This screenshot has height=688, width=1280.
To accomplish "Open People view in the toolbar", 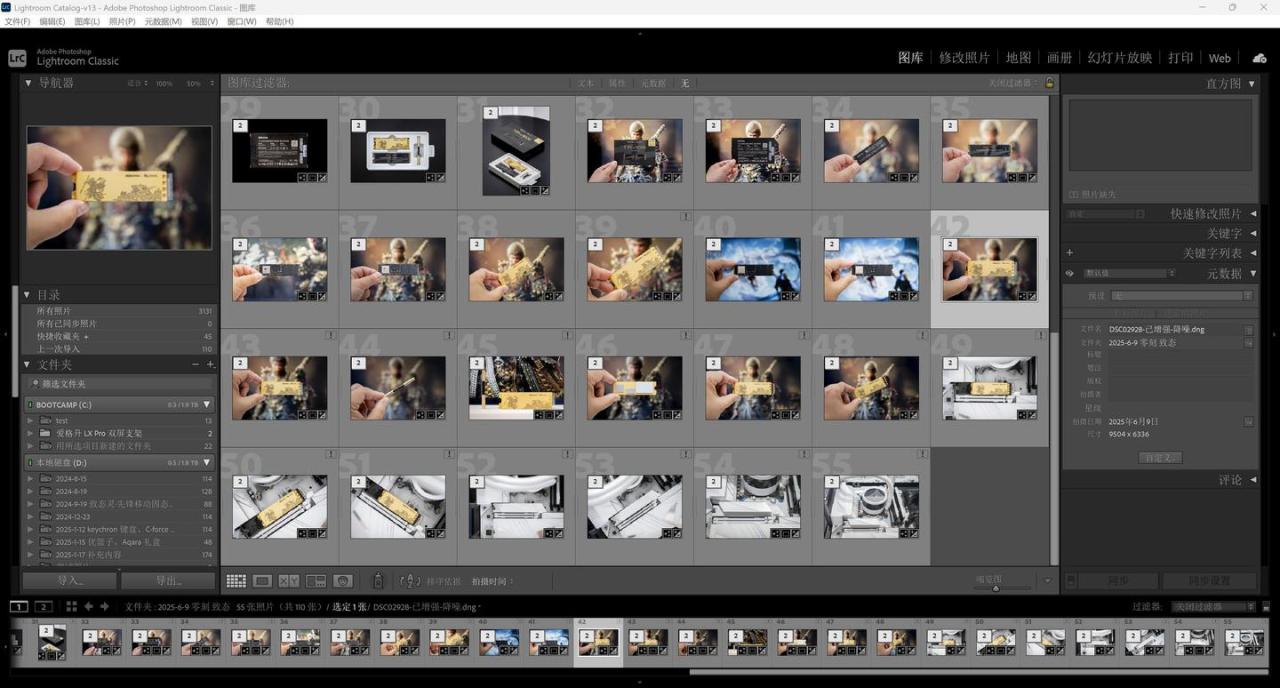I will pyautogui.click(x=343, y=580).
